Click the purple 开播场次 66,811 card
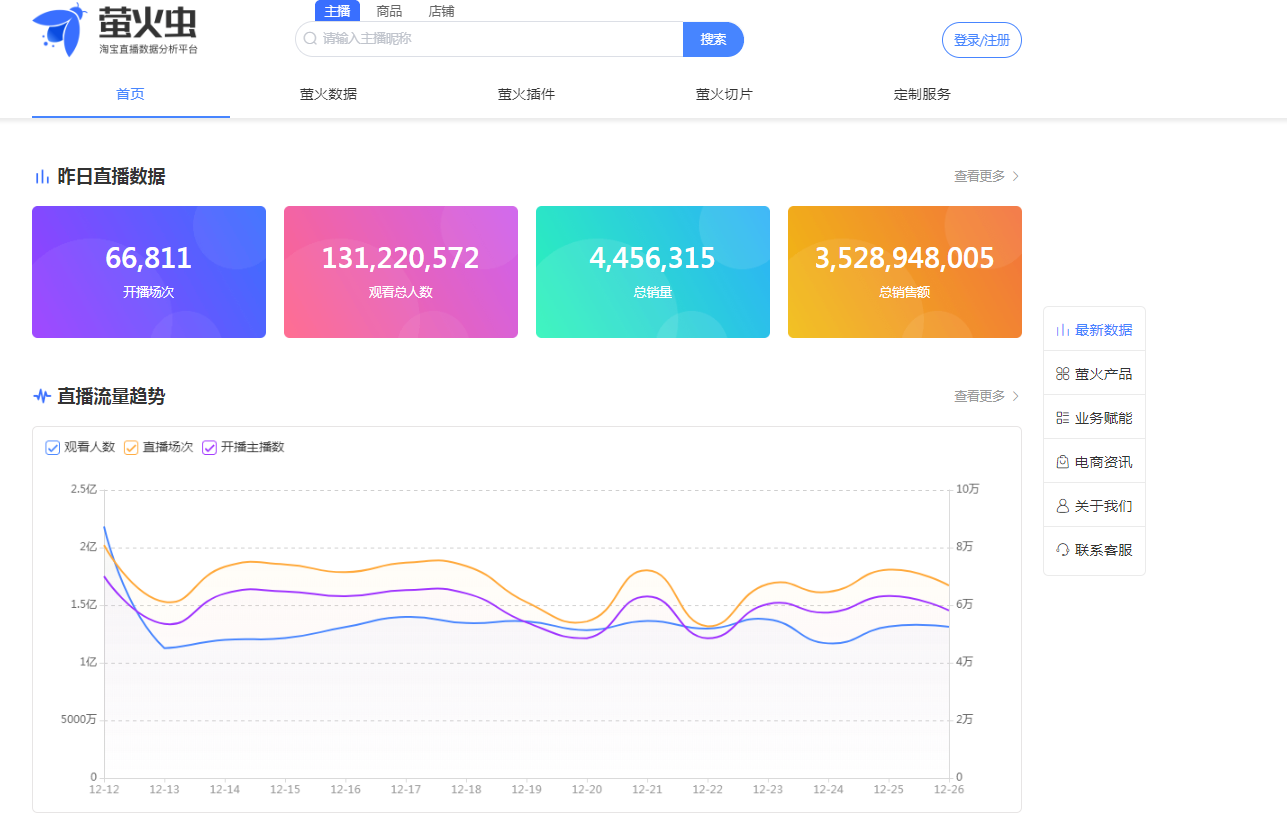Viewport: 1287px width, 835px height. point(149,272)
